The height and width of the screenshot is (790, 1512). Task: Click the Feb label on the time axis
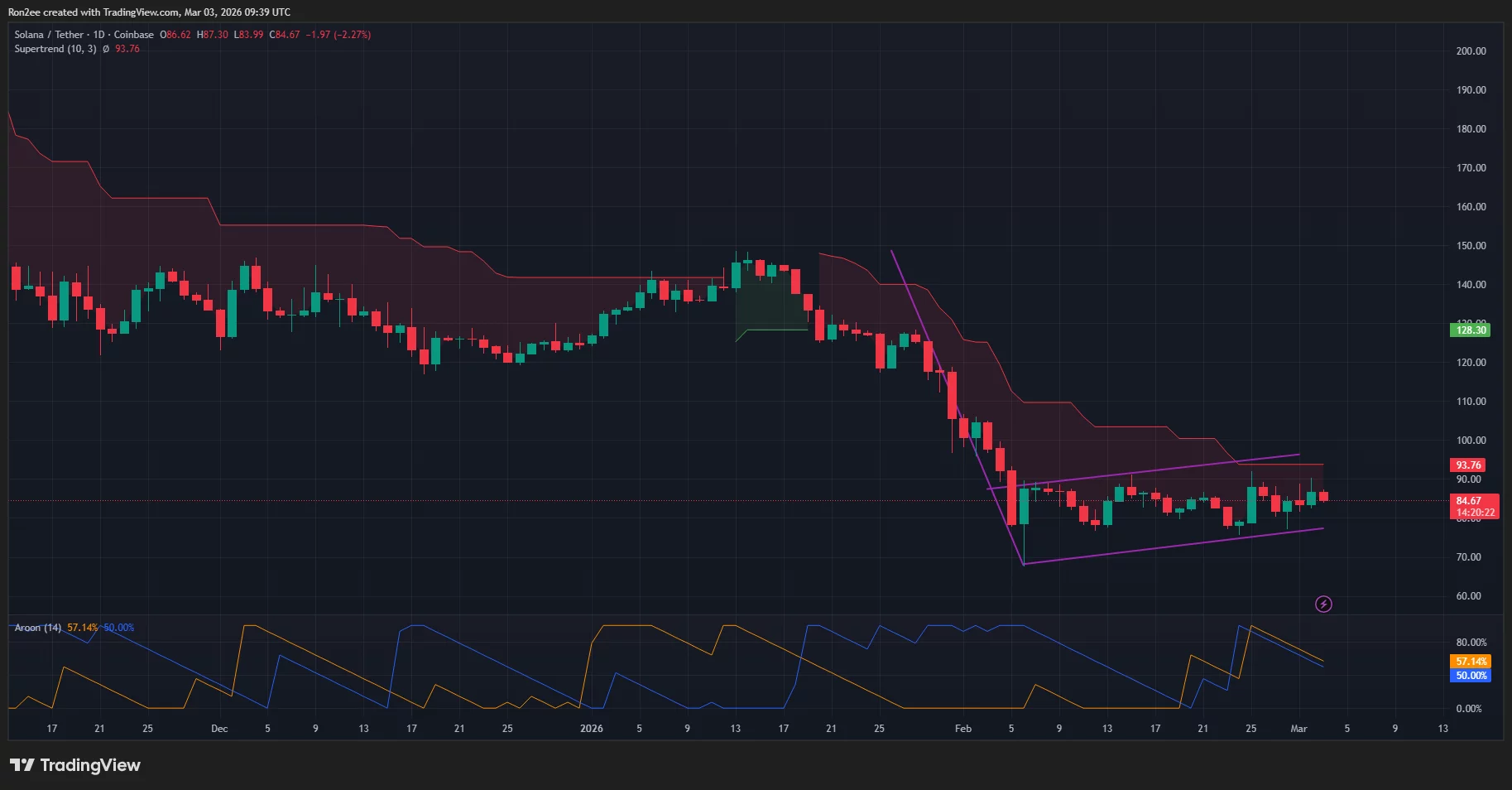pyautogui.click(x=962, y=729)
